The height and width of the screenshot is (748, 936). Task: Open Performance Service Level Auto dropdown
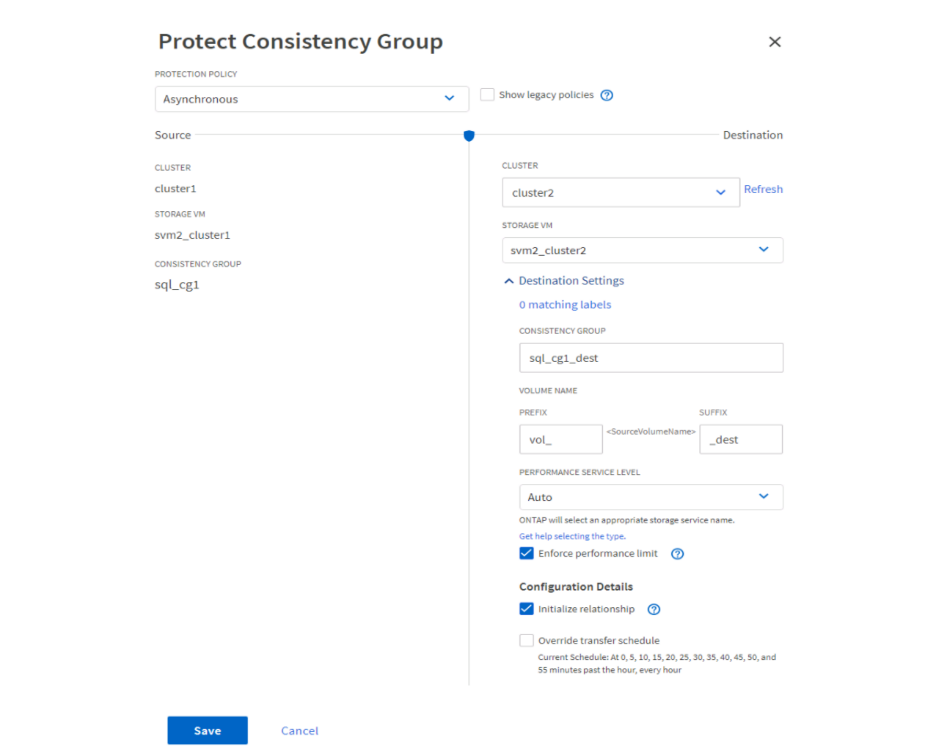coord(650,497)
